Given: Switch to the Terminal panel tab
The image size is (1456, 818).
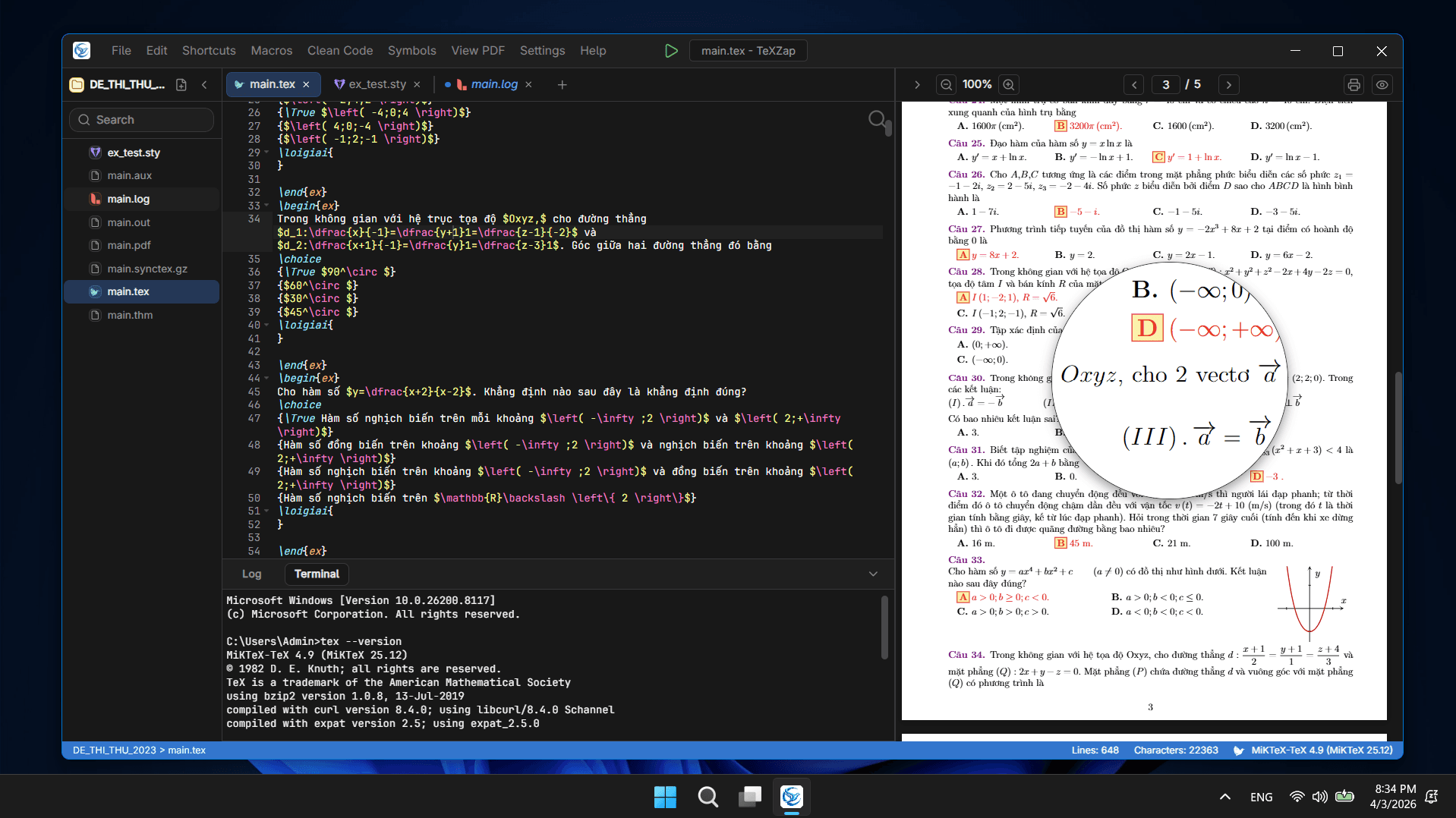Looking at the screenshot, I should [317, 574].
